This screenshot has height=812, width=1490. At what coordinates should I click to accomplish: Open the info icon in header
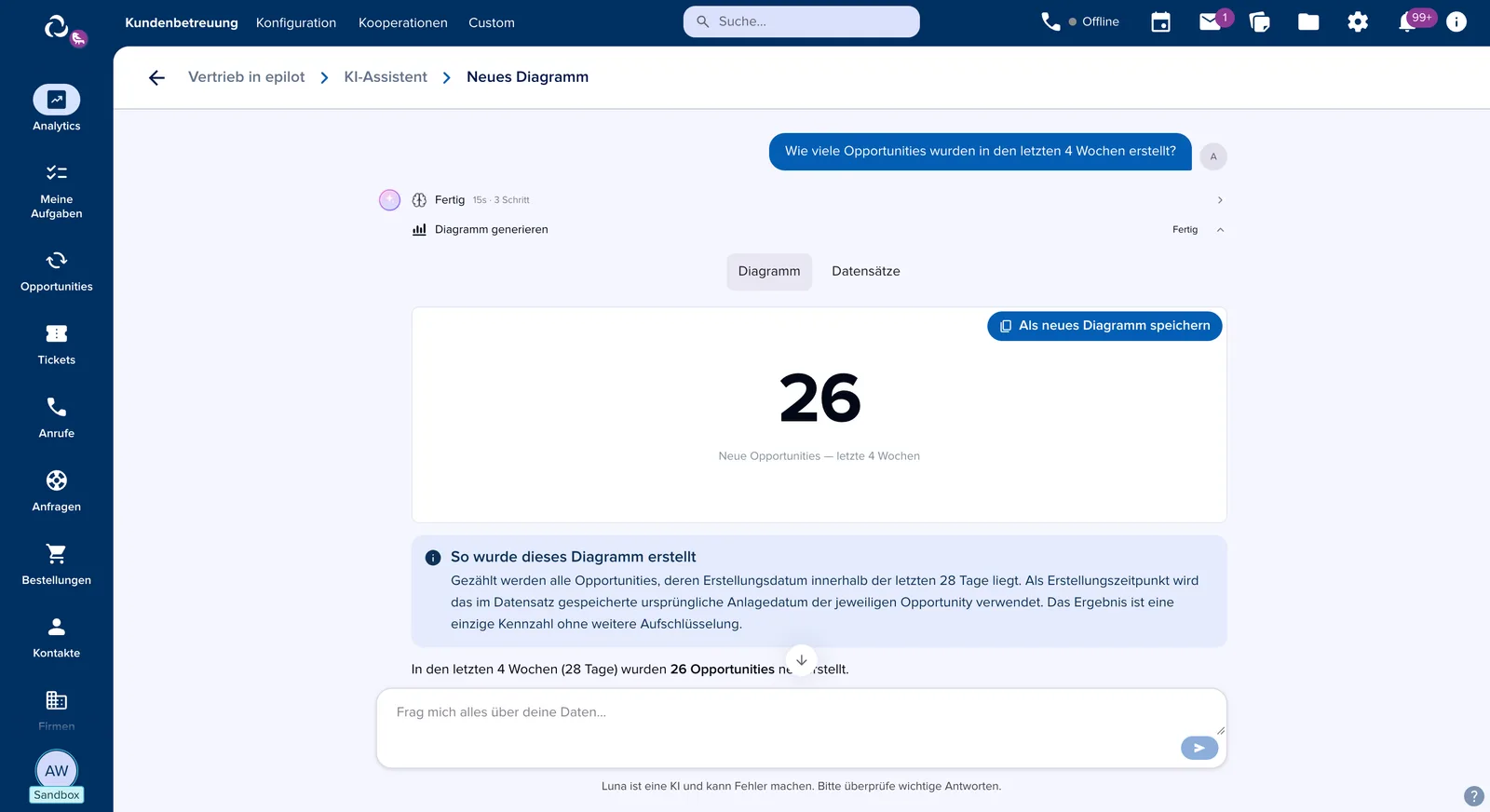coord(1456,21)
